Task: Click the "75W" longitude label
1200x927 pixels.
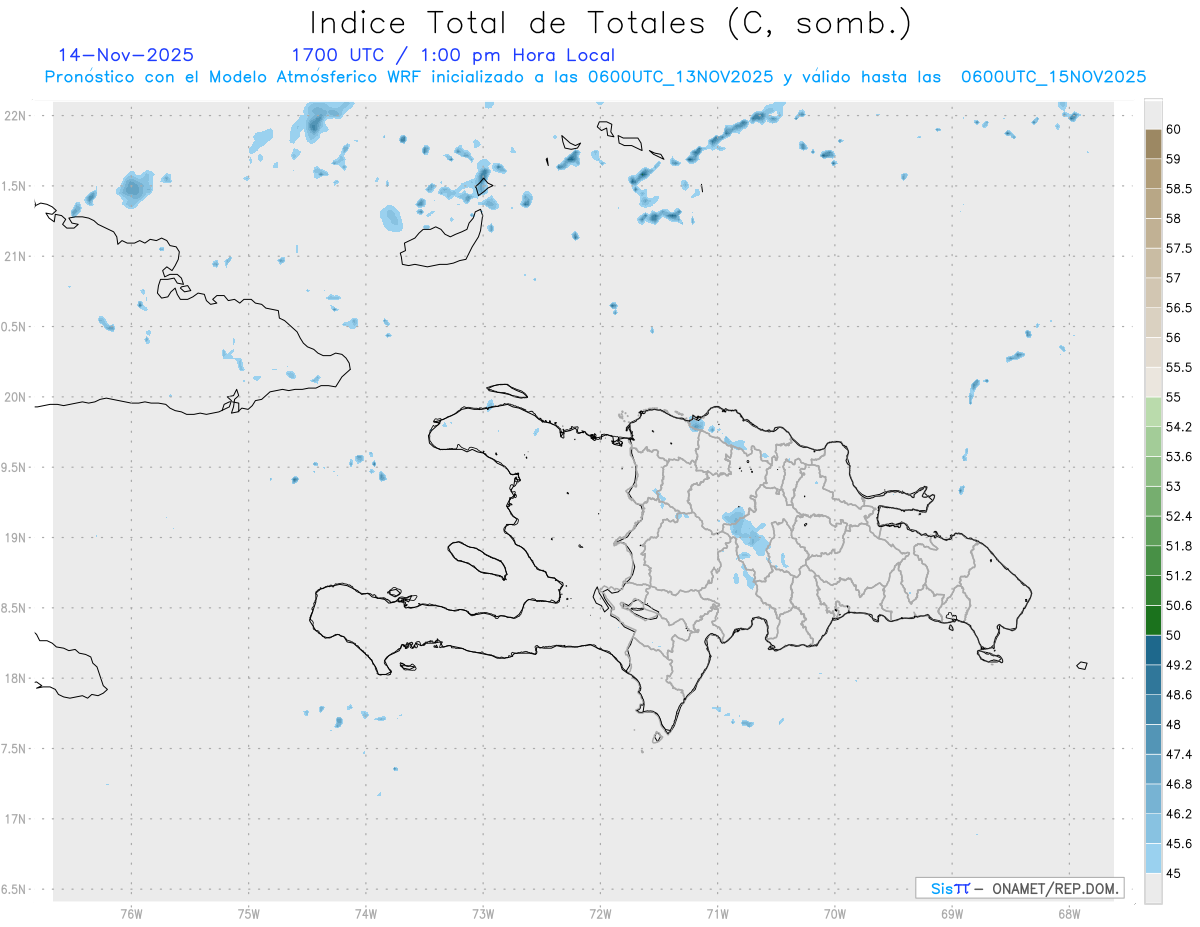Action: [x=249, y=913]
